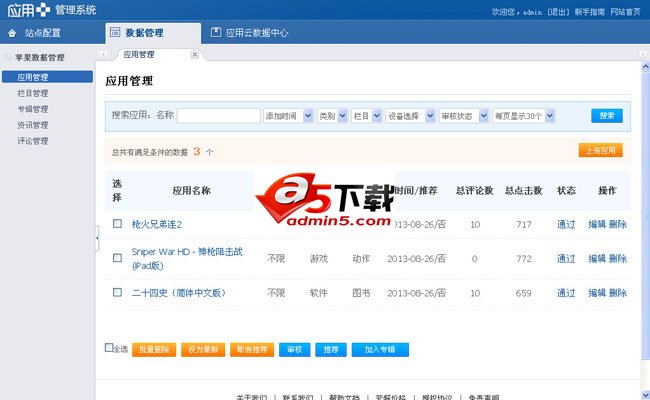Open the 添加时间 dropdown

[x=288, y=116]
